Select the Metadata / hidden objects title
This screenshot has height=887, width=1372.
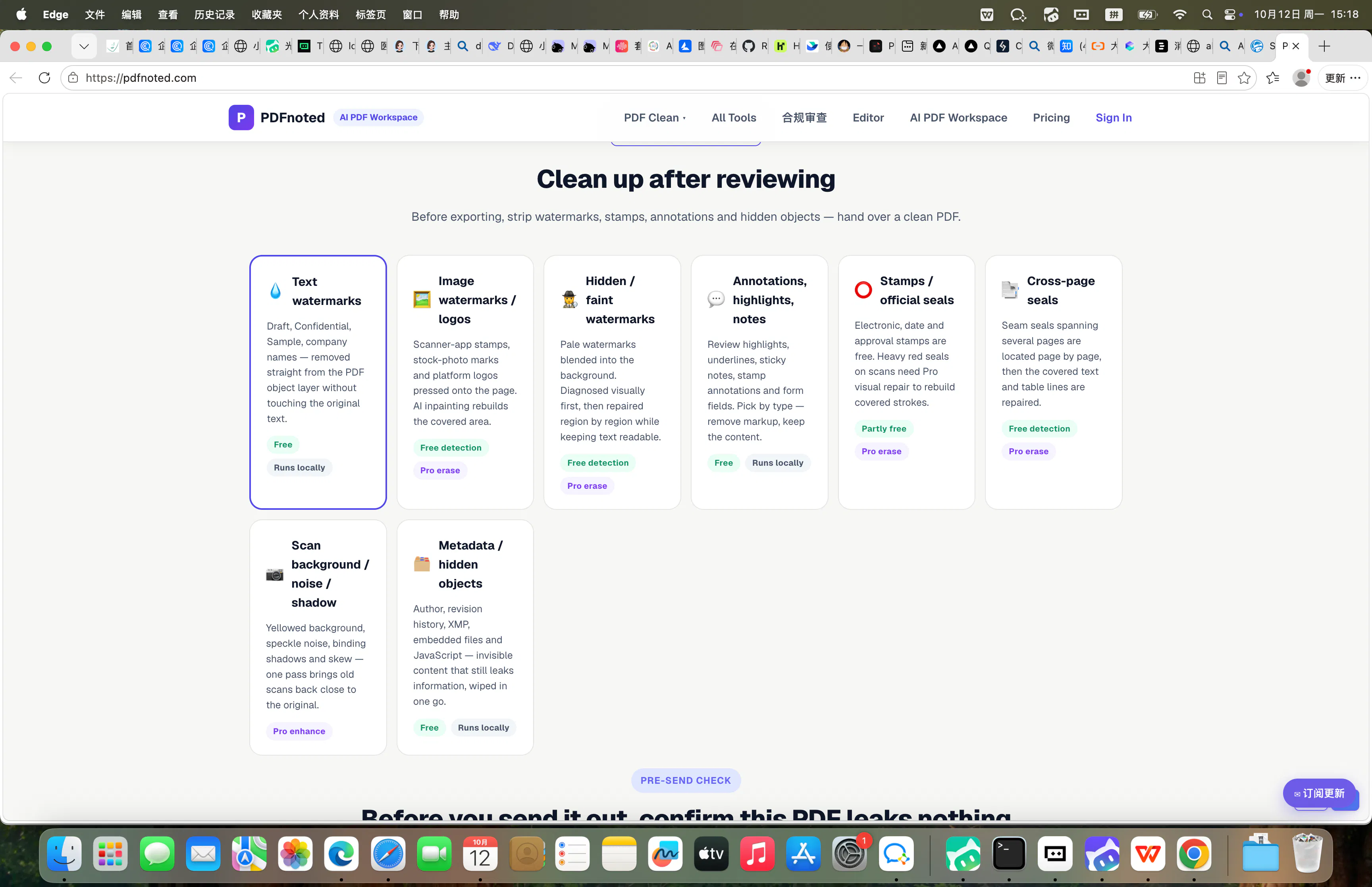[470, 564]
